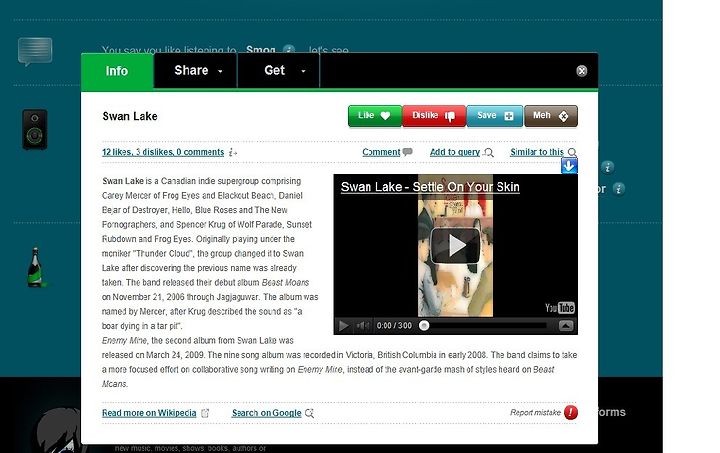Click magnifier icon next to Add to query
720x453 pixels.
click(489, 152)
